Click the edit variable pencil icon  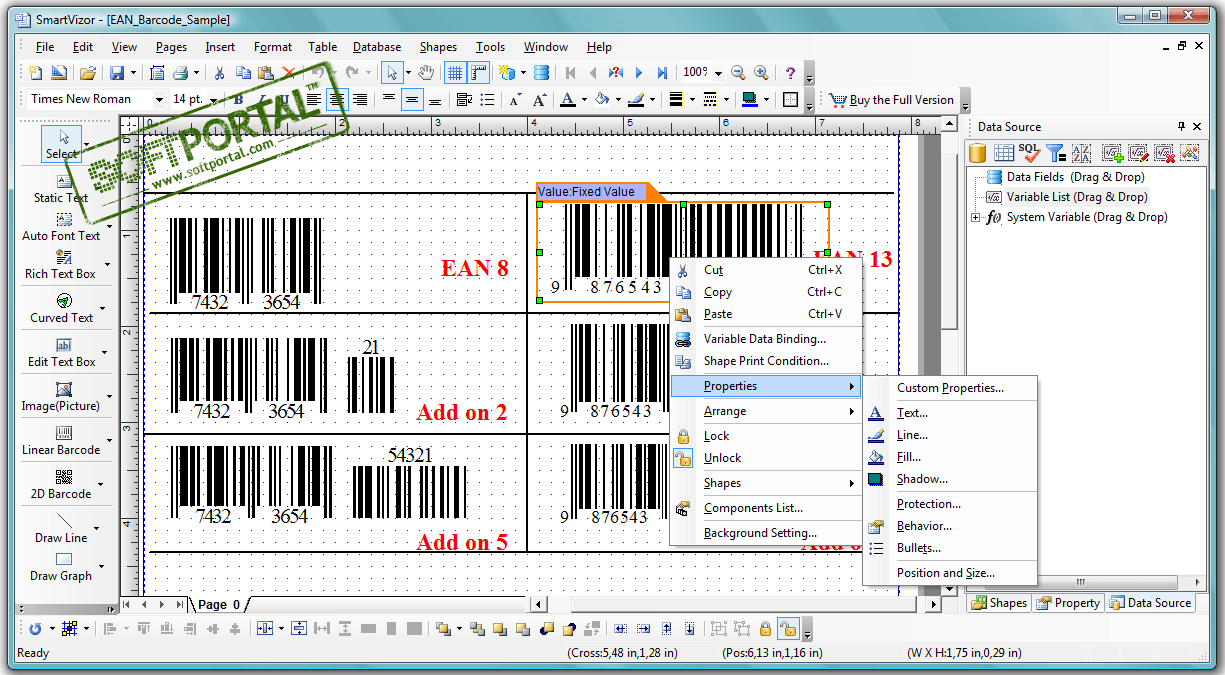pos(1138,153)
